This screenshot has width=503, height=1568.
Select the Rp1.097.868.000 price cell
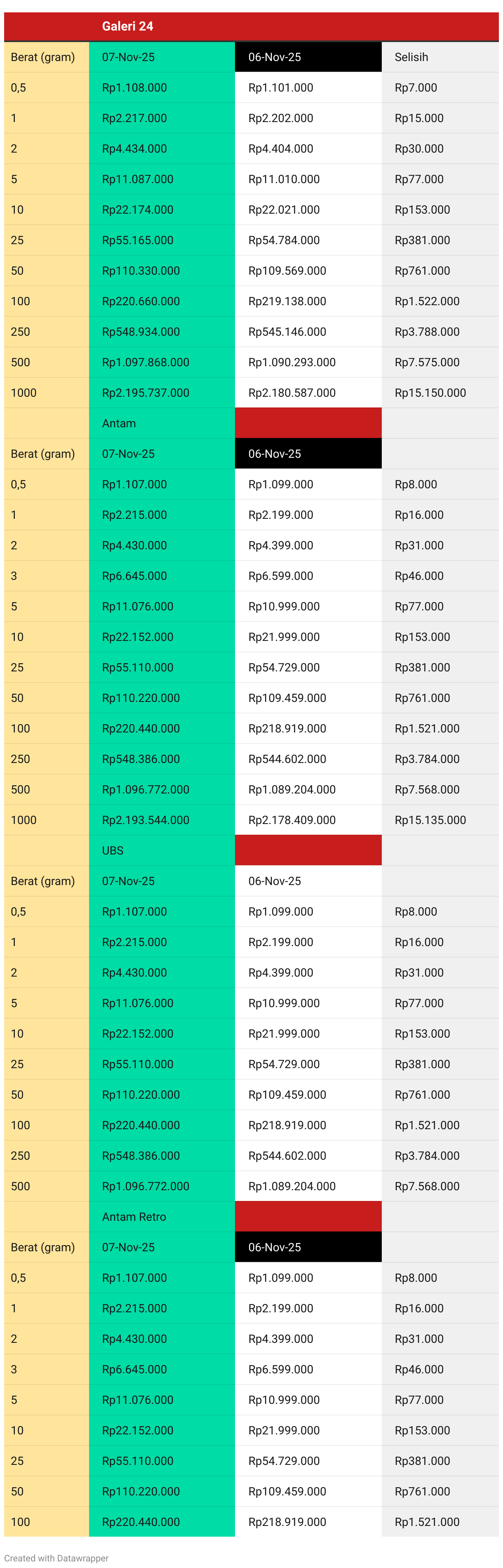[146, 362]
